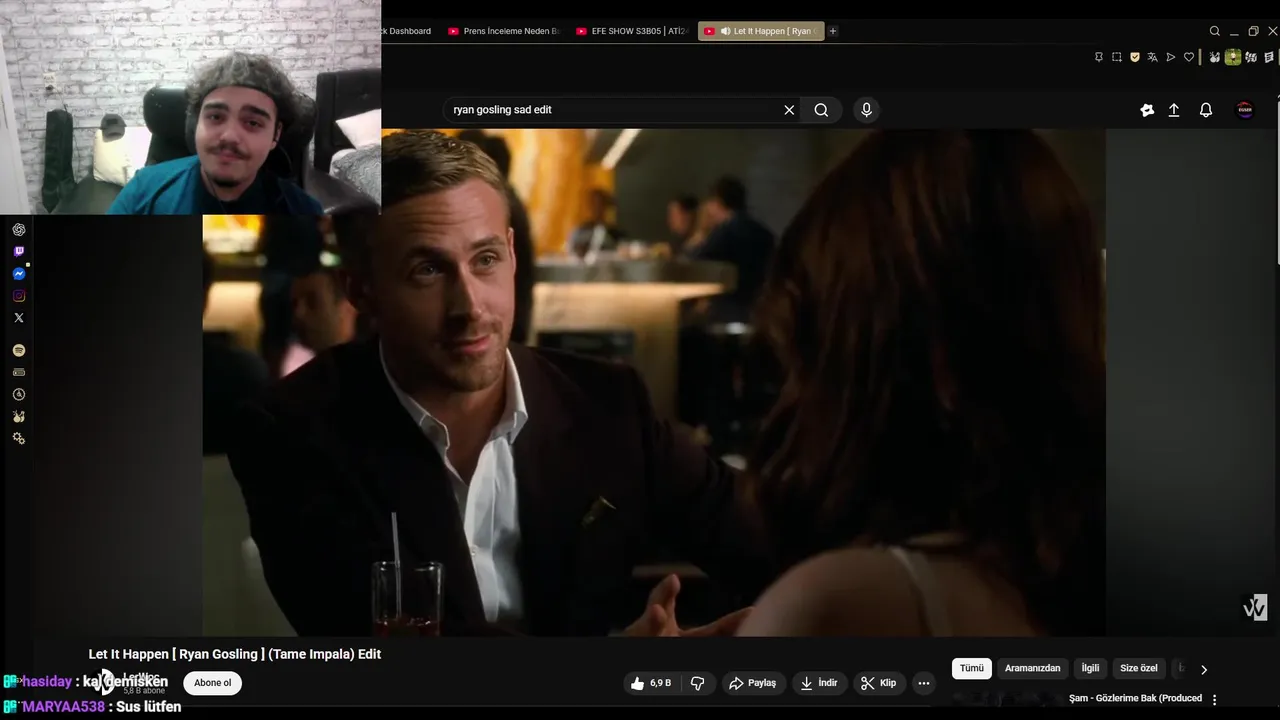The height and width of the screenshot is (720, 1280).
Task: Switch to Prens İnceleme Neden tab
Action: coord(504,31)
